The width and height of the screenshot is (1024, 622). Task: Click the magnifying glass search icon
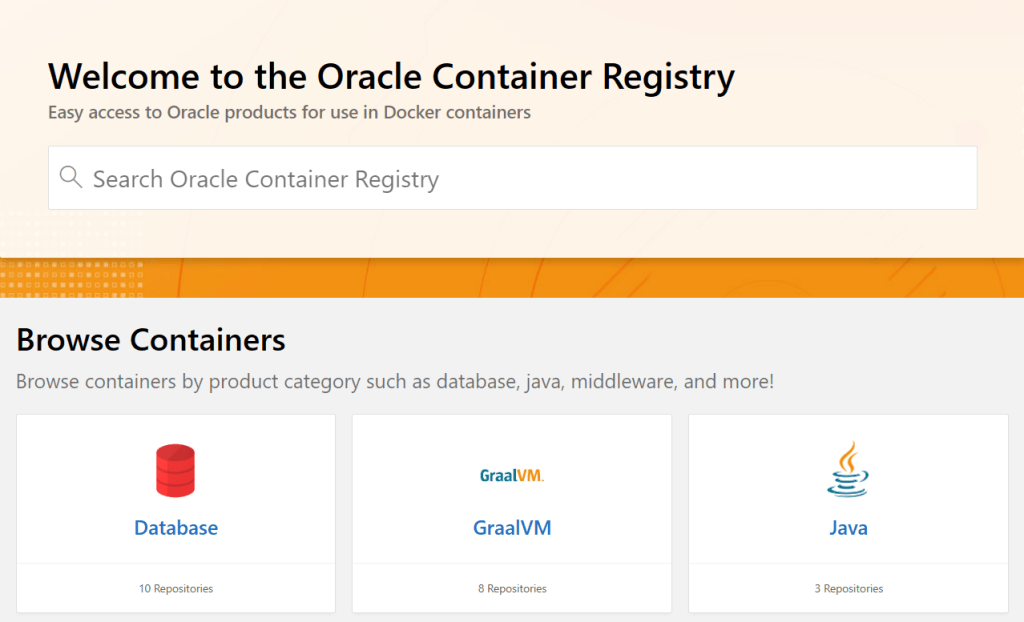70,178
